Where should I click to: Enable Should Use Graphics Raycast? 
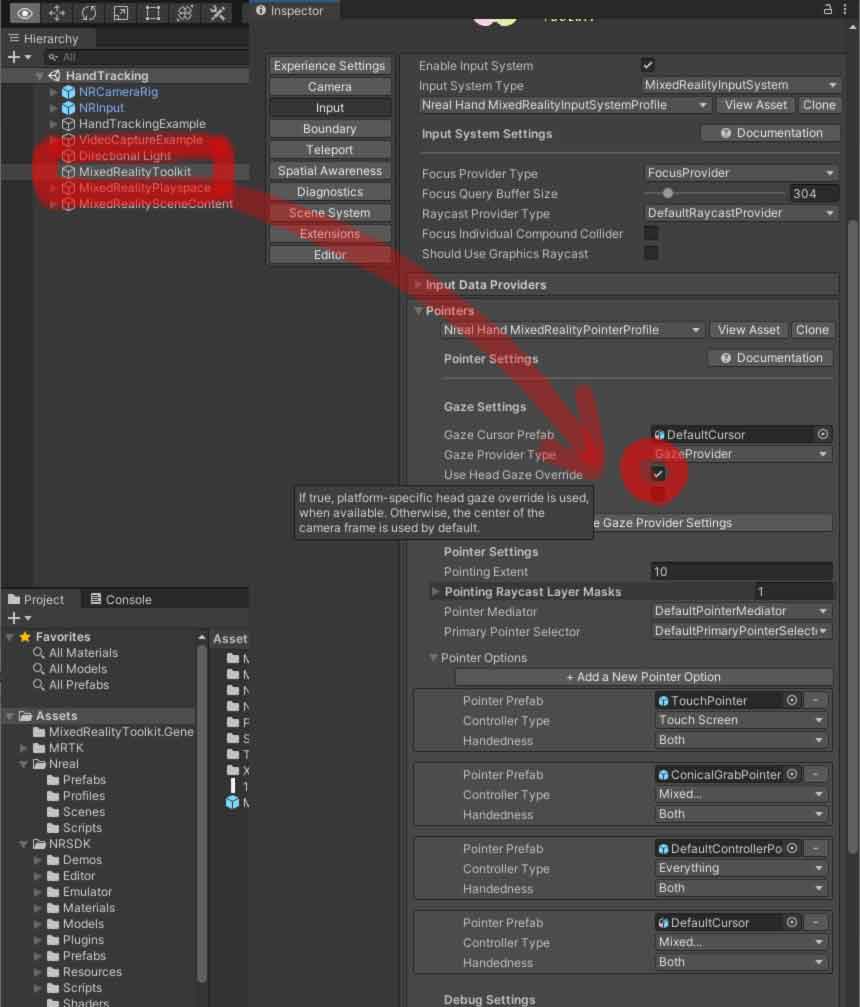pos(651,253)
